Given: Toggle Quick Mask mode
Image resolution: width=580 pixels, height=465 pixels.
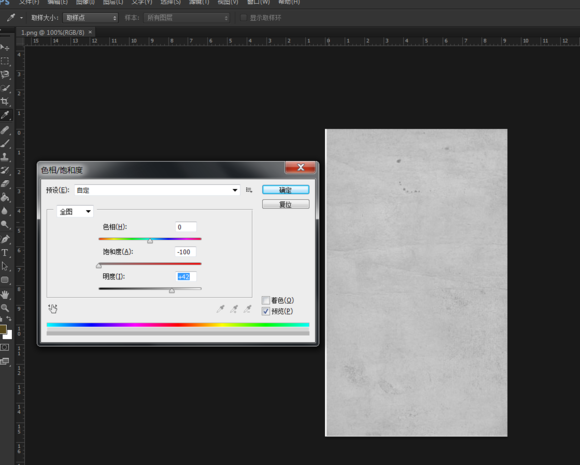Looking at the screenshot, I should 4,347.
